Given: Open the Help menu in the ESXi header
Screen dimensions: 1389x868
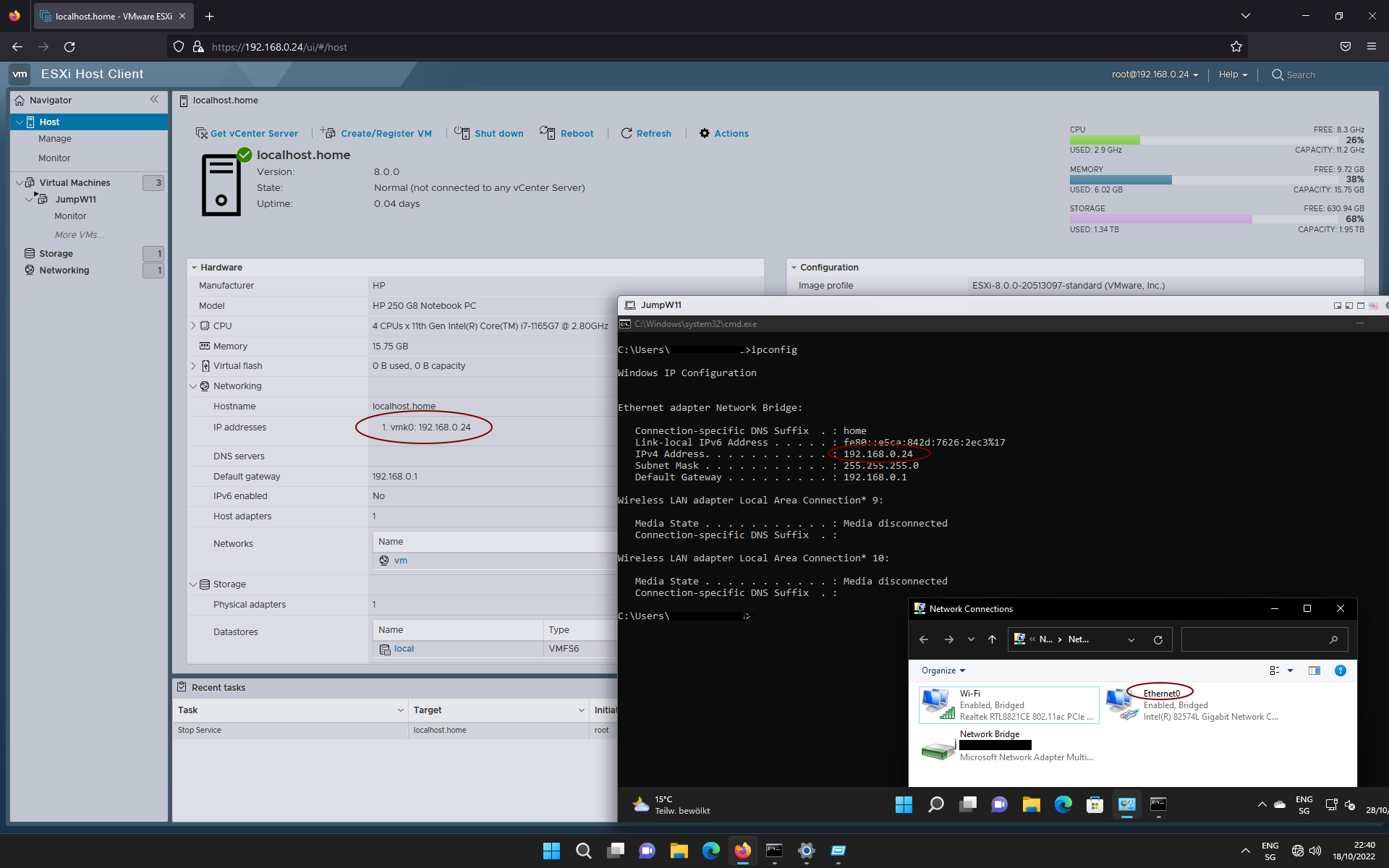Looking at the screenshot, I should [x=1232, y=75].
